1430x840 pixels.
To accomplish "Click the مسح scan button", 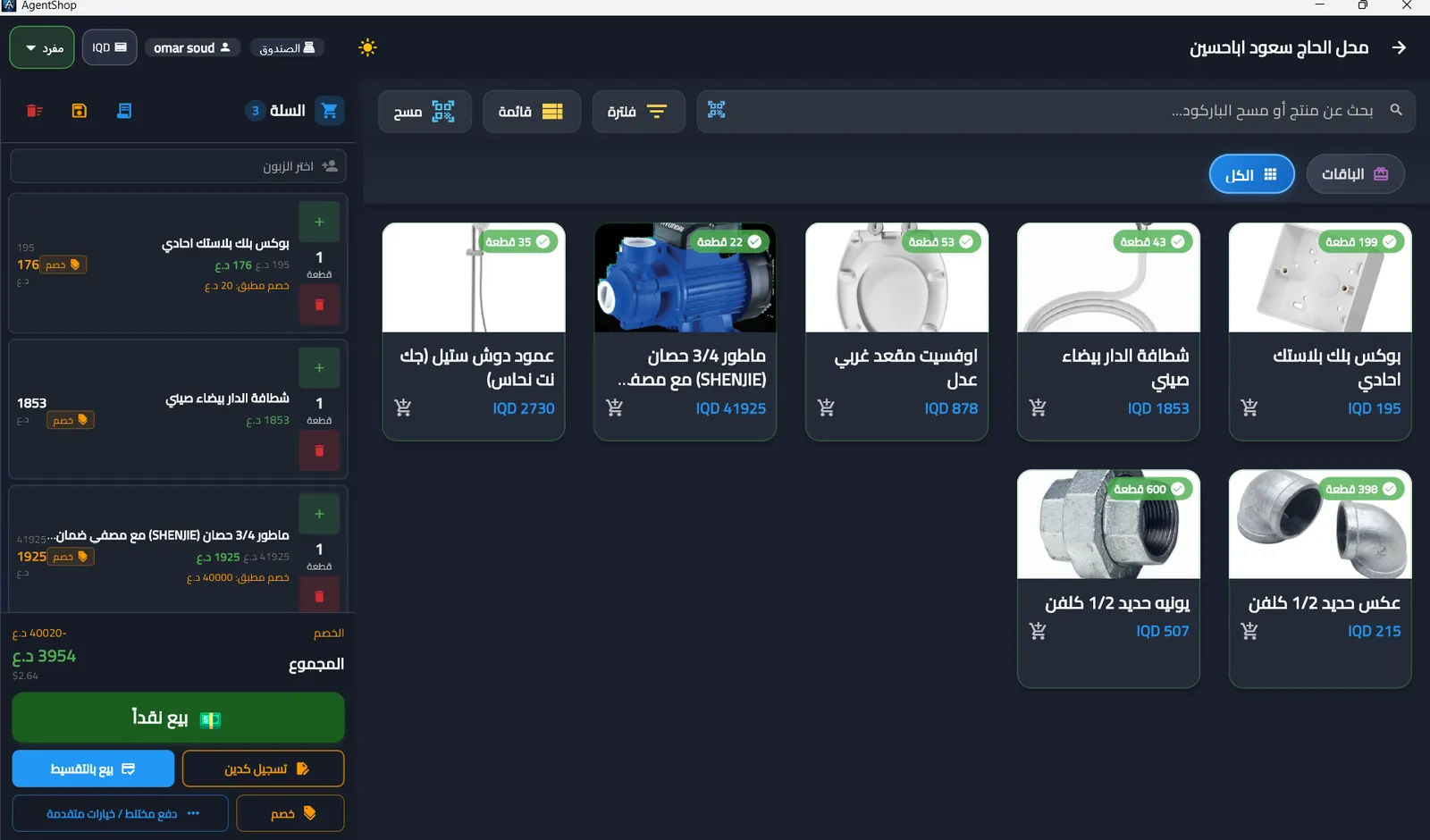I will pos(425,112).
